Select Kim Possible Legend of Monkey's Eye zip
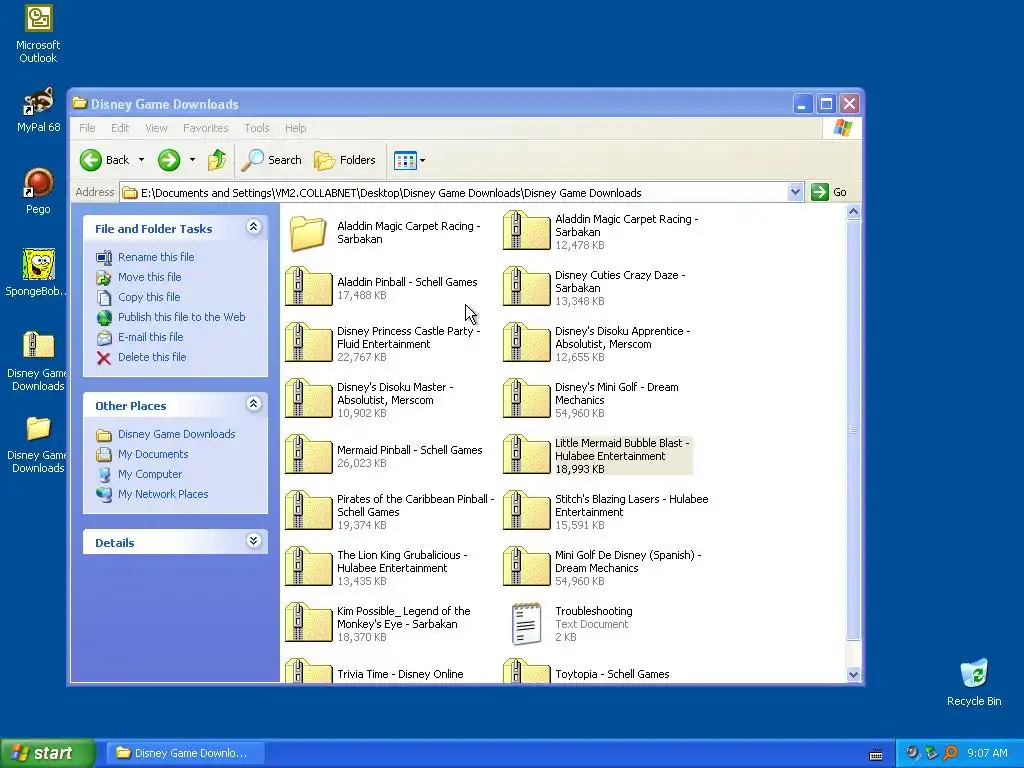This screenshot has height=768, width=1024. pos(308,622)
